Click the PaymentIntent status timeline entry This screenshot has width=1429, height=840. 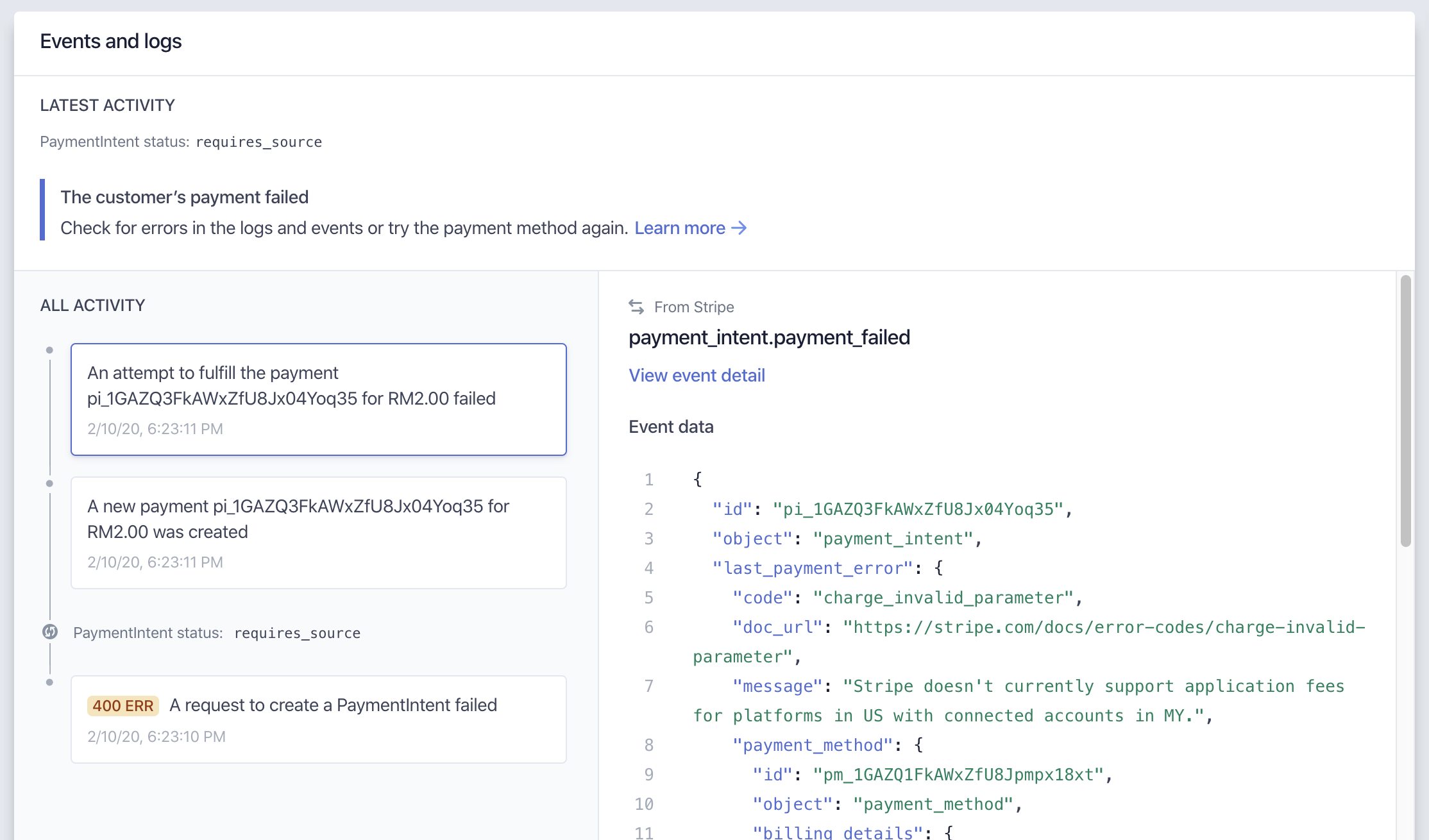[218, 633]
